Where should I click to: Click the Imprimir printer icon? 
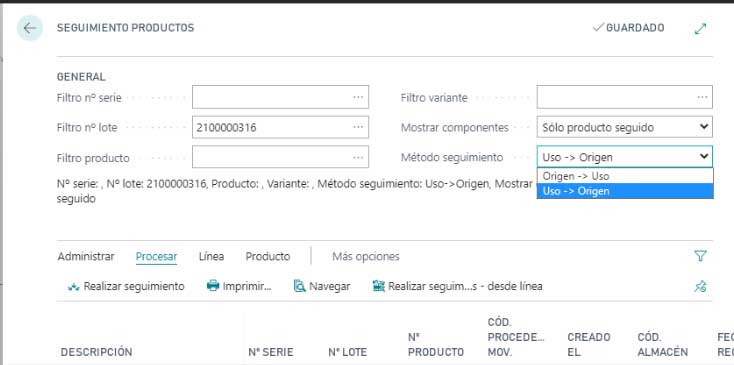click(213, 286)
